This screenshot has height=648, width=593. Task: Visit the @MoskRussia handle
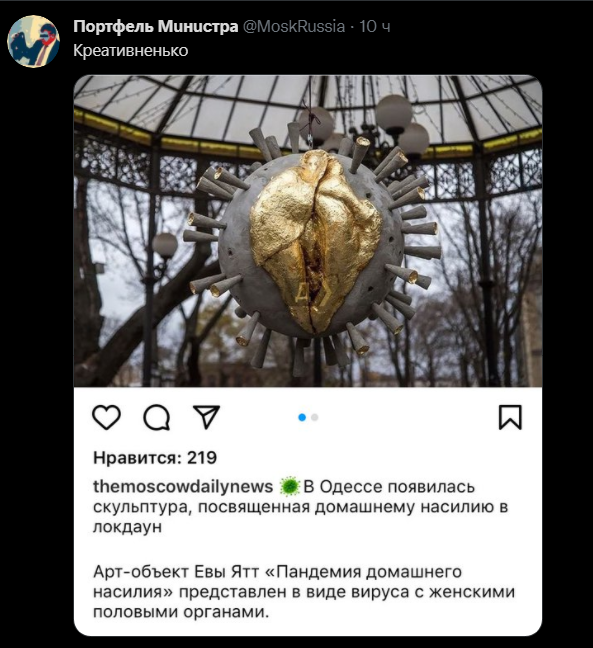point(294,26)
